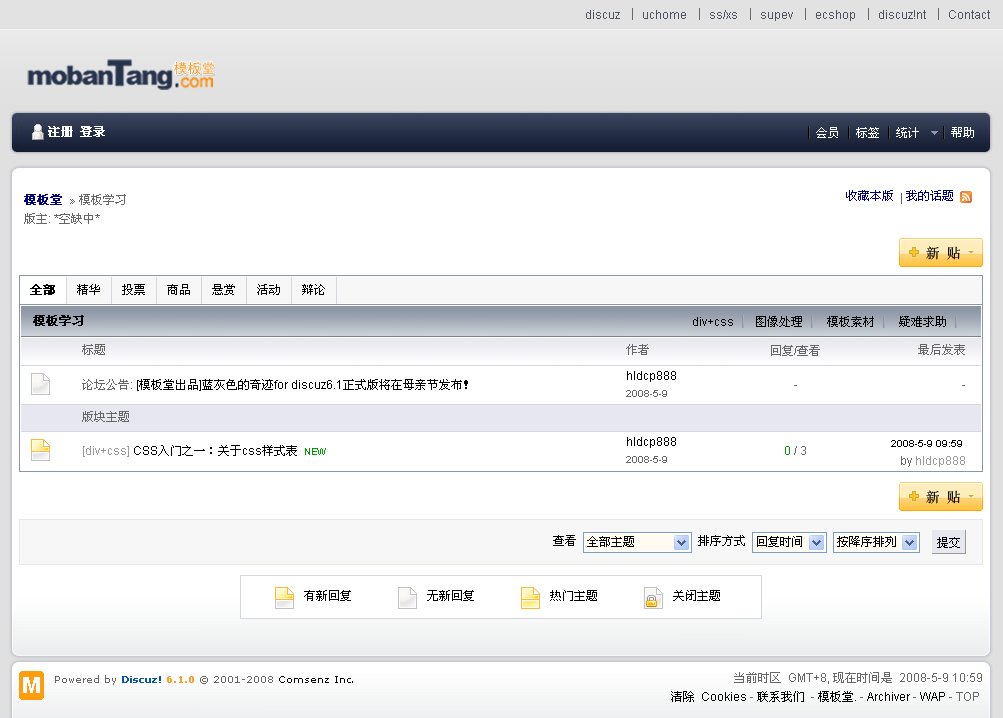Open the 按降序排列 order dropdown
Viewport: 1003px width, 718px height.
pos(876,542)
